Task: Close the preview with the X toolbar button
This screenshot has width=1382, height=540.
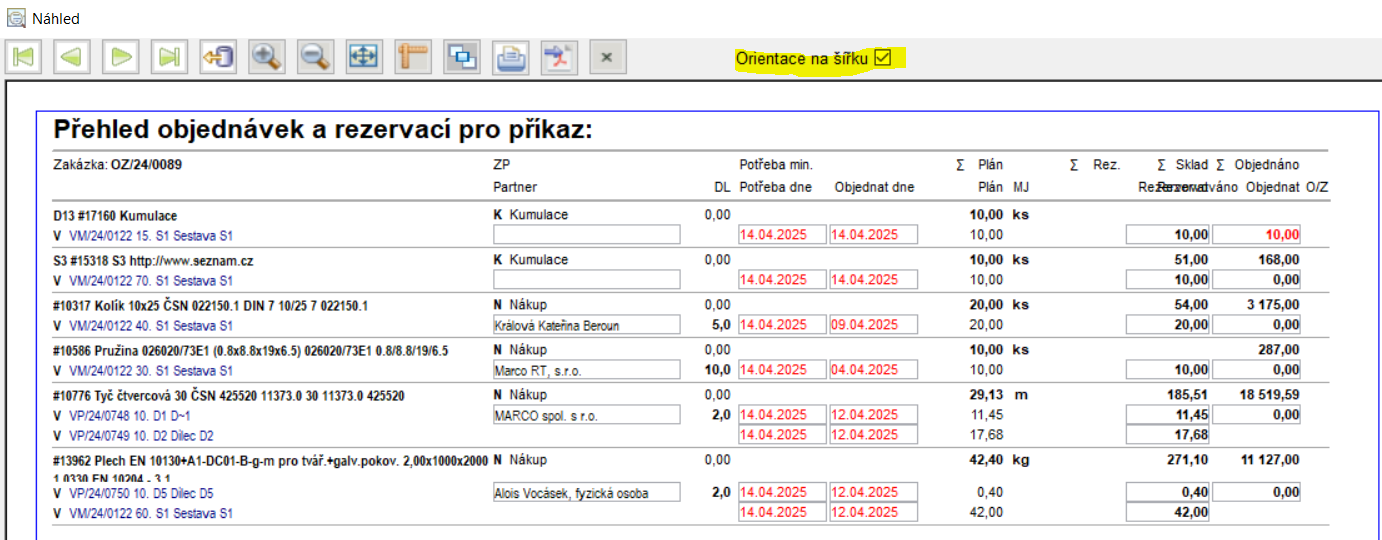Action: [x=608, y=57]
